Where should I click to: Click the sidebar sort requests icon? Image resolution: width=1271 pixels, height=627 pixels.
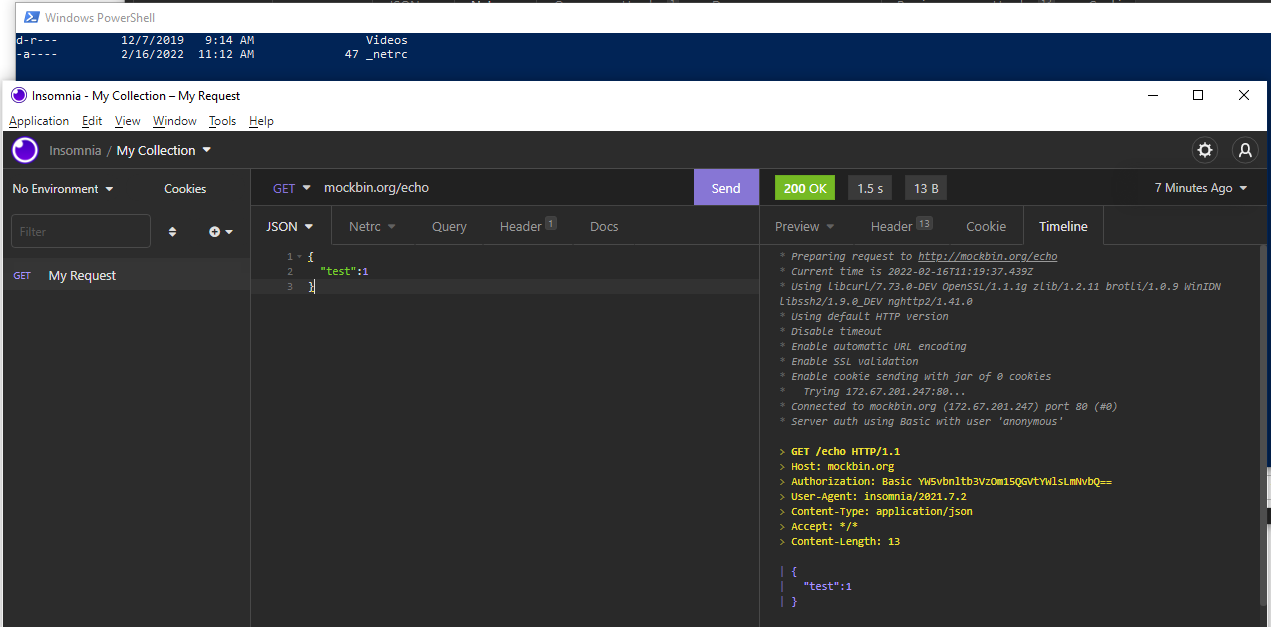pos(172,231)
